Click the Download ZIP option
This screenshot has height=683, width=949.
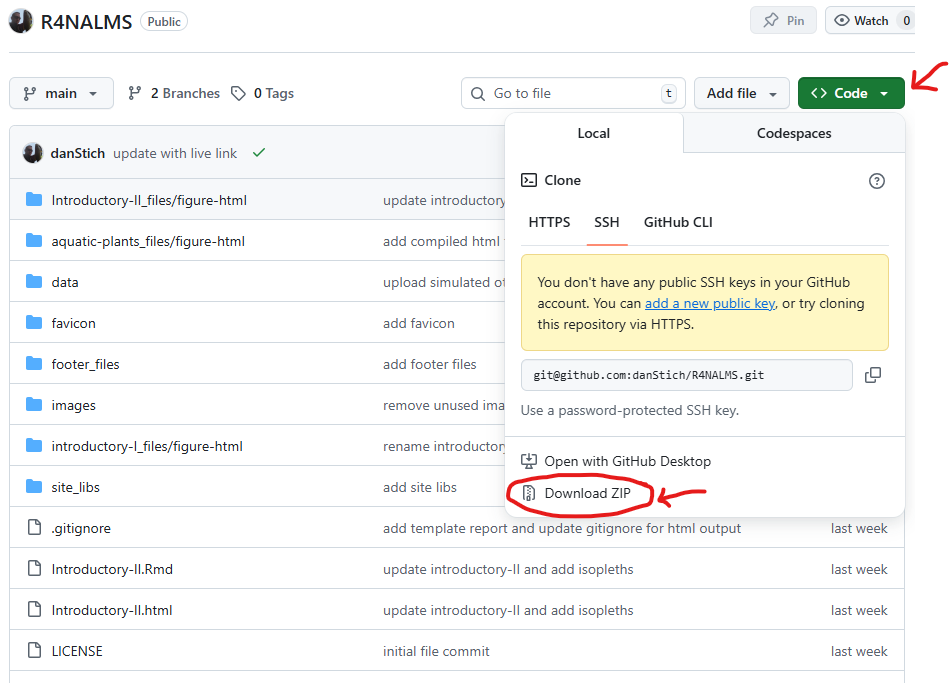tap(587, 493)
